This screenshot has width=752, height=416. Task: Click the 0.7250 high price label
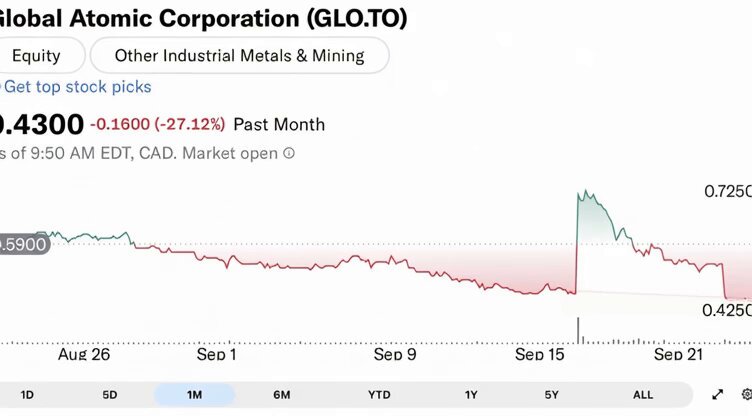tap(728, 191)
